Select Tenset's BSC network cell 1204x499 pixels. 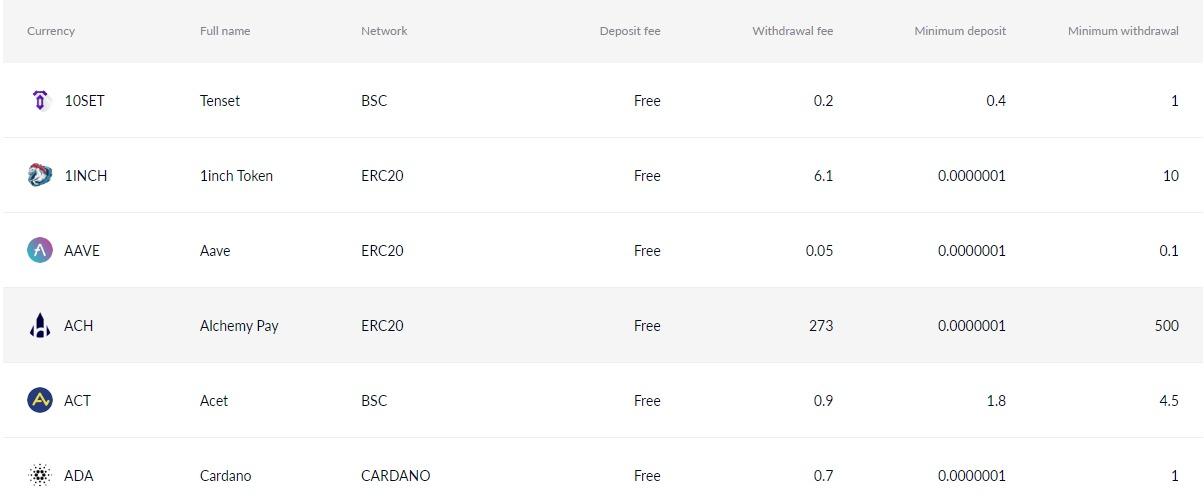pos(374,100)
